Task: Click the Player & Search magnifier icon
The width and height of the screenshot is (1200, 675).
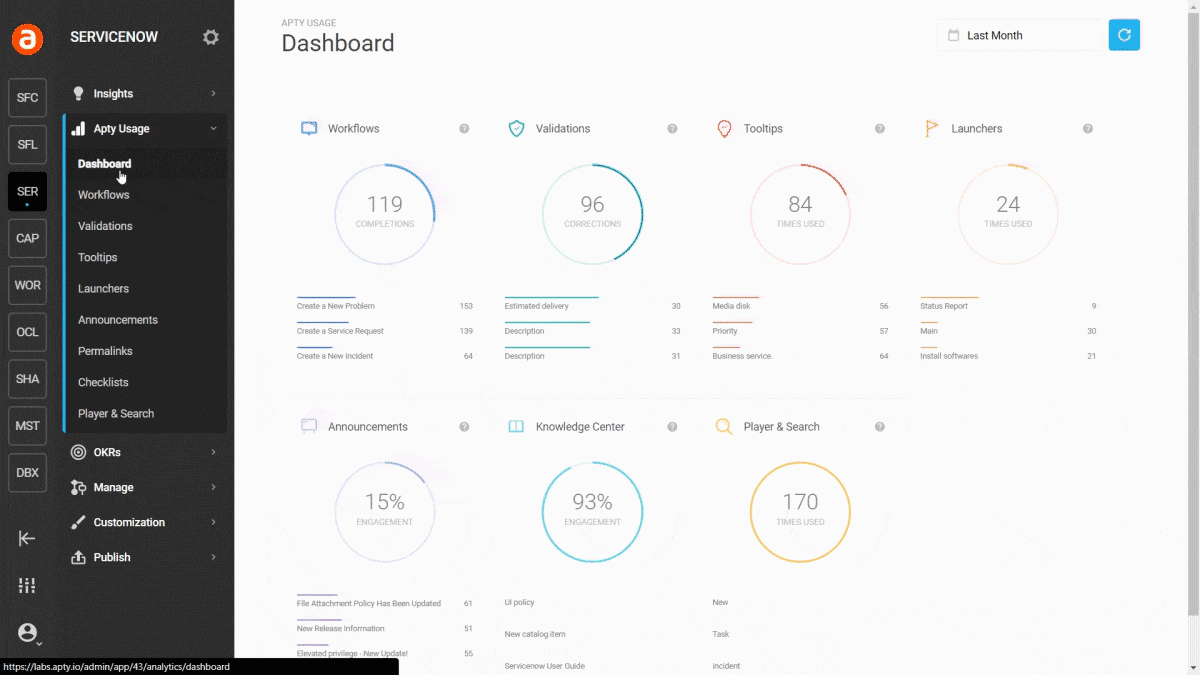Action: (724, 426)
